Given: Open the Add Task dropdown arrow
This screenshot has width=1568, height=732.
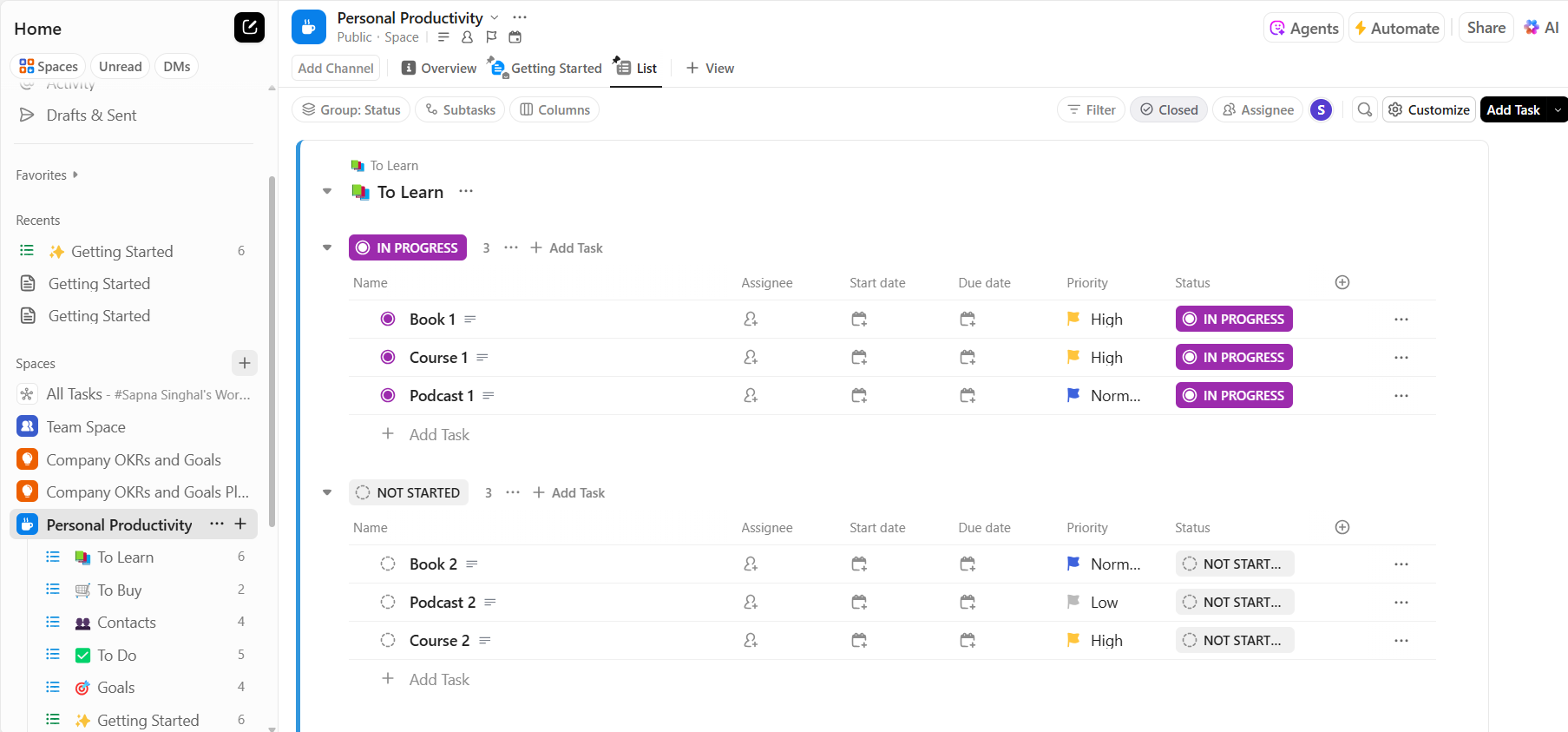Looking at the screenshot, I should (1558, 110).
